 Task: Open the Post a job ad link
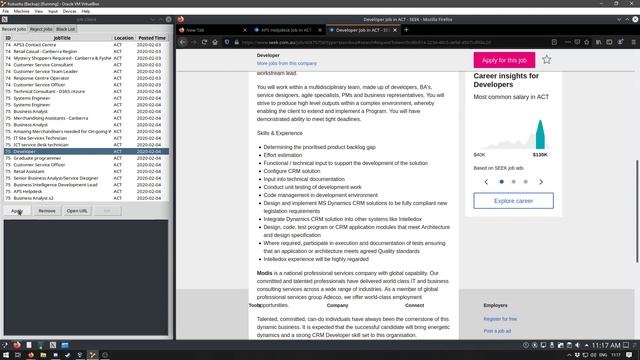(x=497, y=331)
